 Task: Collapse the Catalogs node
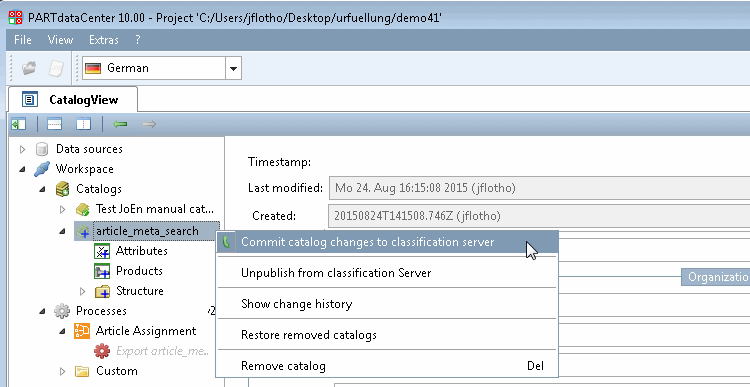[42, 189]
